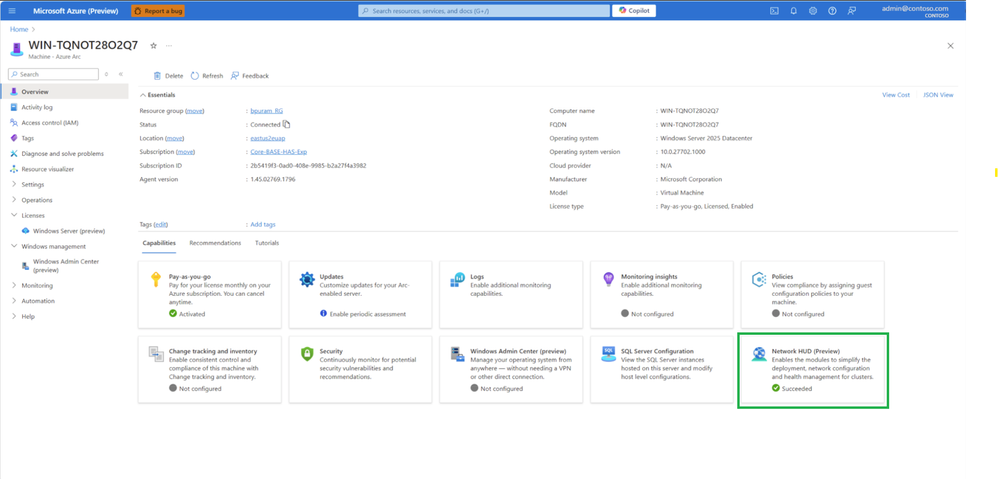The image size is (998, 479).
Task: Click the key icon on Pay-as-you-go card
Action: (x=155, y=279)
